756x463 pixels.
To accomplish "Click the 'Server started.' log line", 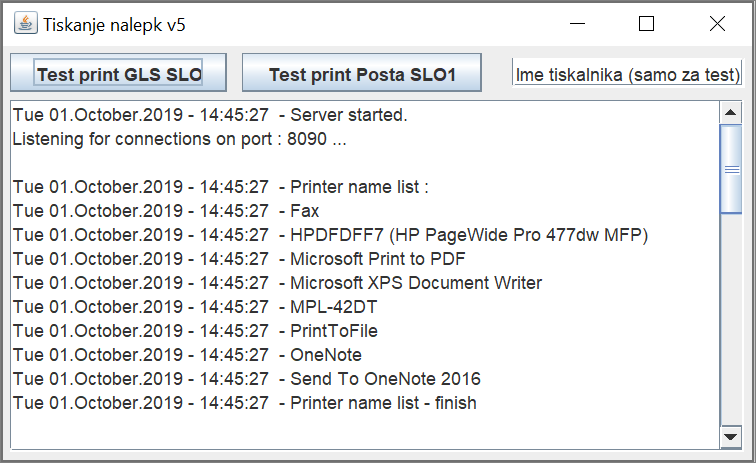I will [210, 115].
